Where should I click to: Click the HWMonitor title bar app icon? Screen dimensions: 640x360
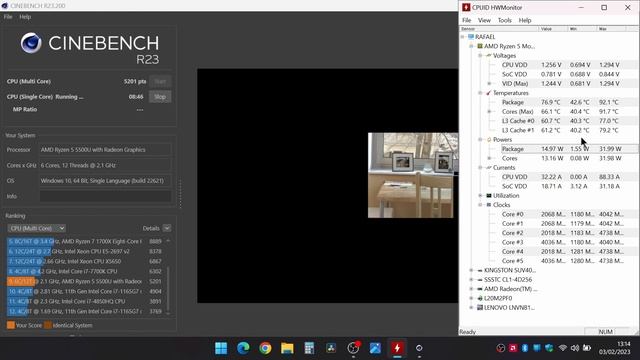click(466, 7)
